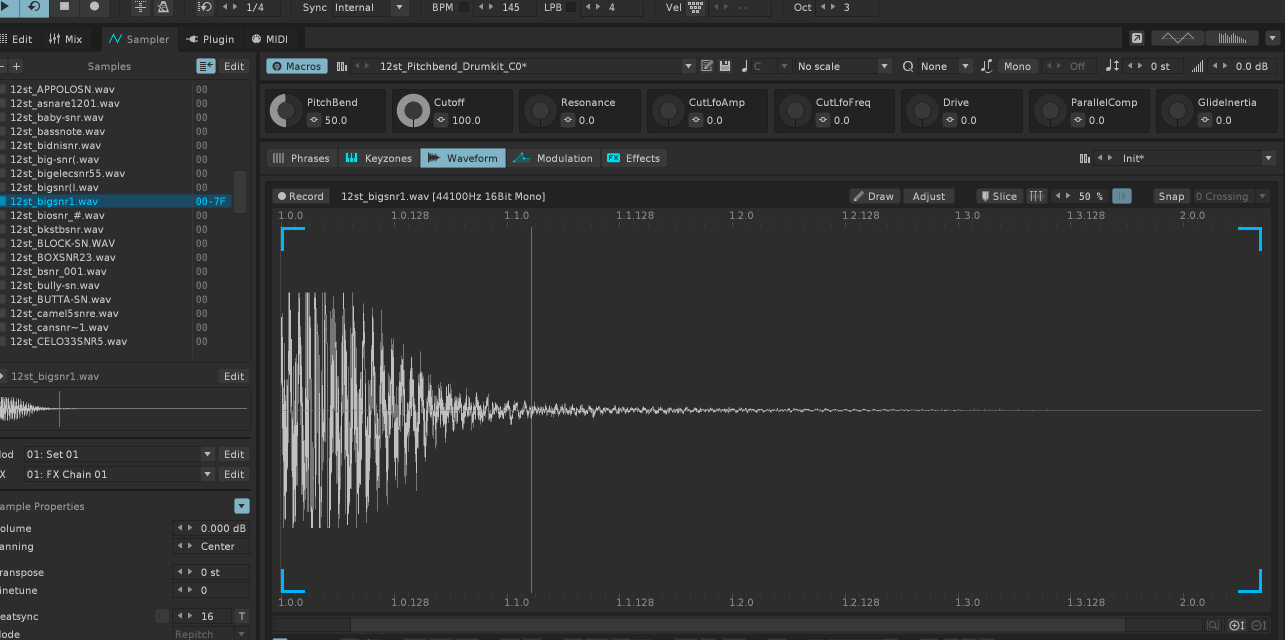Open the Plugin tab
This screenshot has width=1285, height=640.
point(210,39)
